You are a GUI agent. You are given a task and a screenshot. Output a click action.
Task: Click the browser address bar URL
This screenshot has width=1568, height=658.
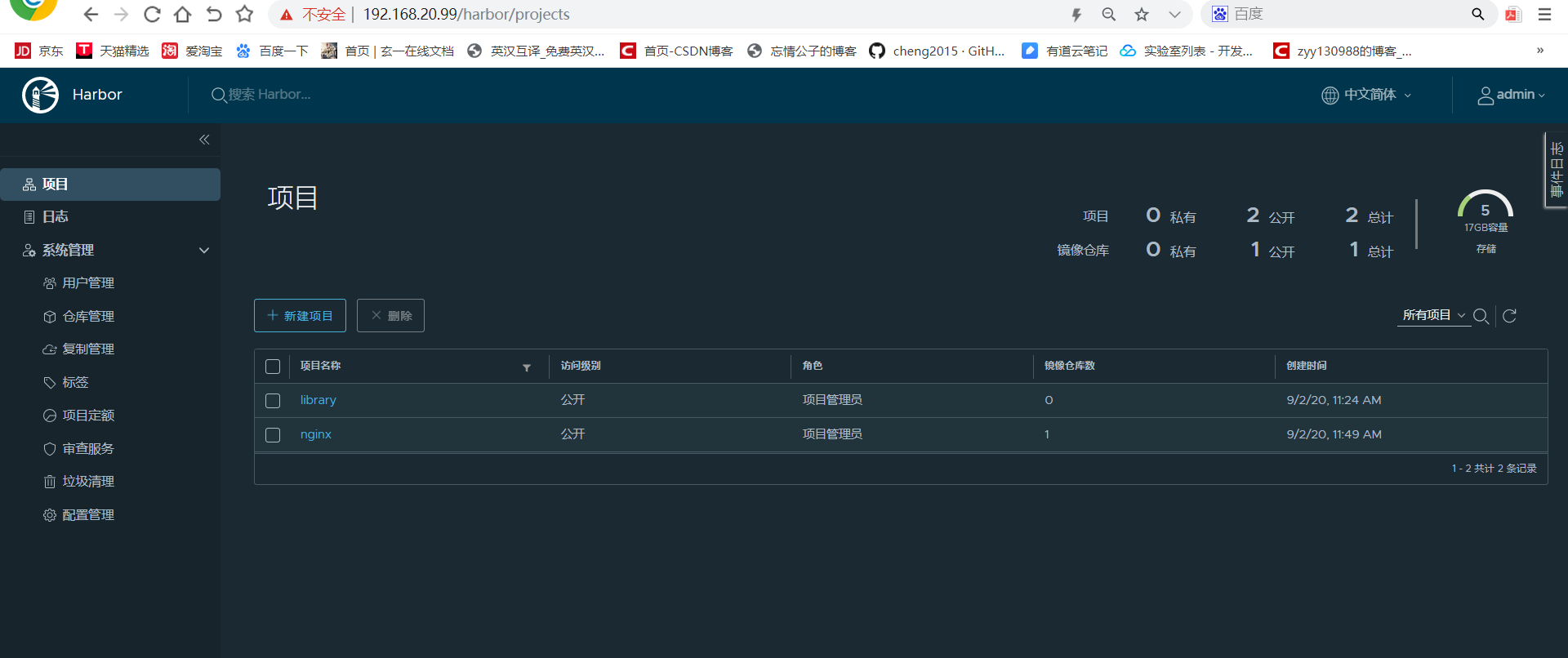pyautogui.click(x=466, y=15)
